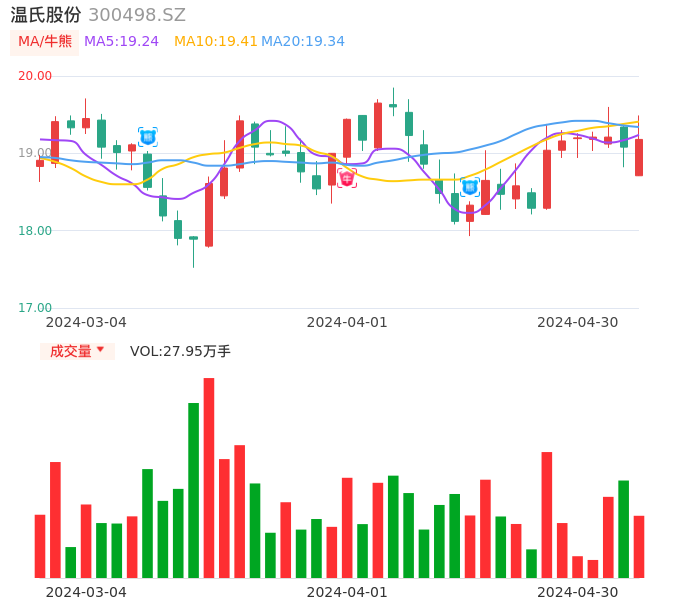Click the last red candlestick at the right edge
Image resolution: width=686 pixels, height=606 pixels.
(639, 157)
